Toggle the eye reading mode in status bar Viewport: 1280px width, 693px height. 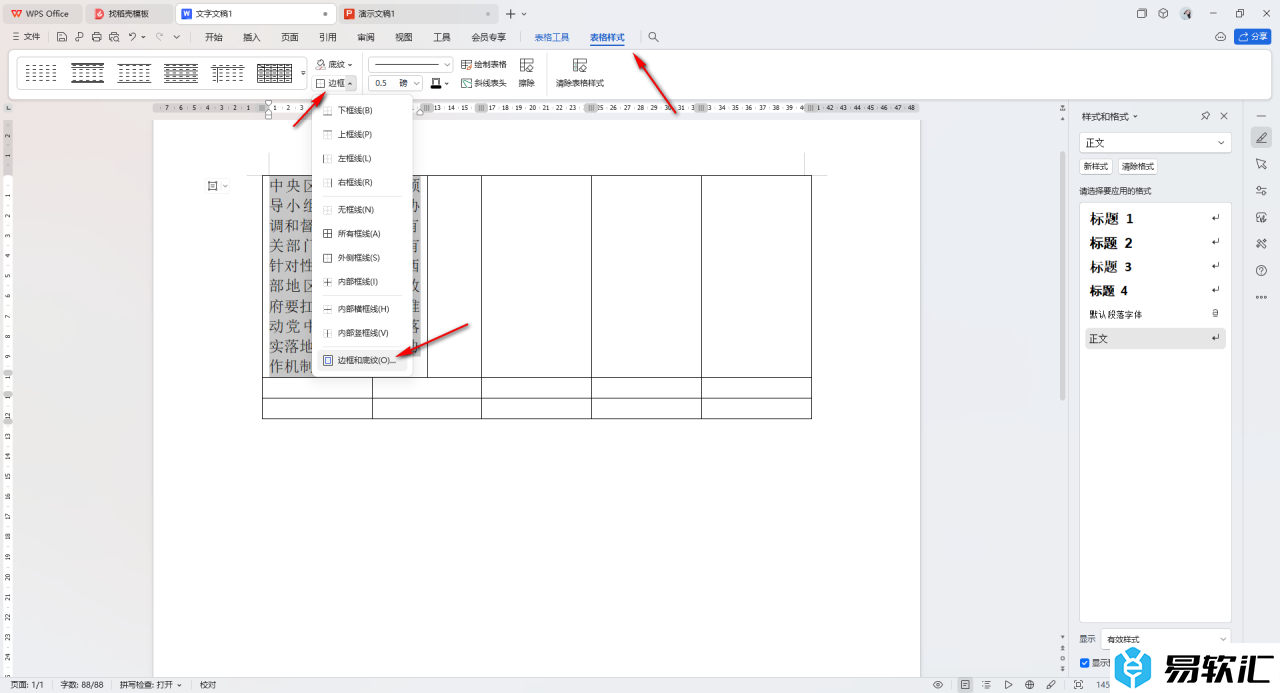[x=938, y=685]
